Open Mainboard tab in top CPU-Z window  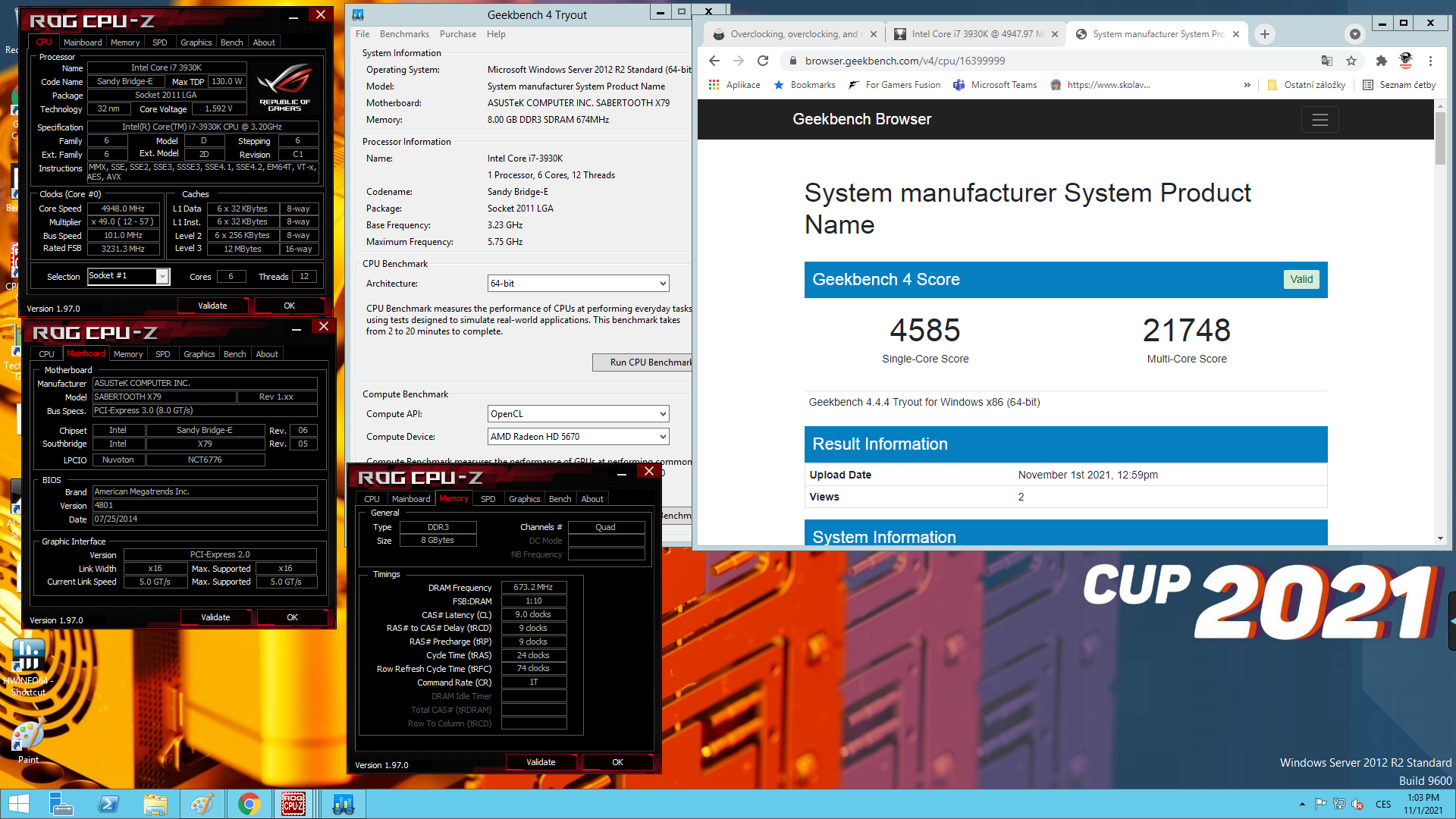click(82, 42)
